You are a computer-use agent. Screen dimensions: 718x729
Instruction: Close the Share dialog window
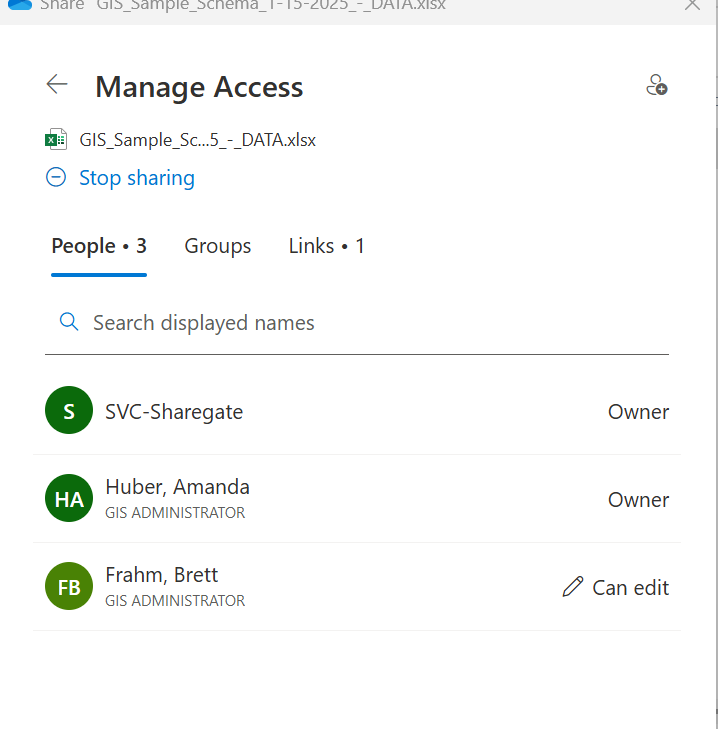pyautogui.click(x=692, y=5)
